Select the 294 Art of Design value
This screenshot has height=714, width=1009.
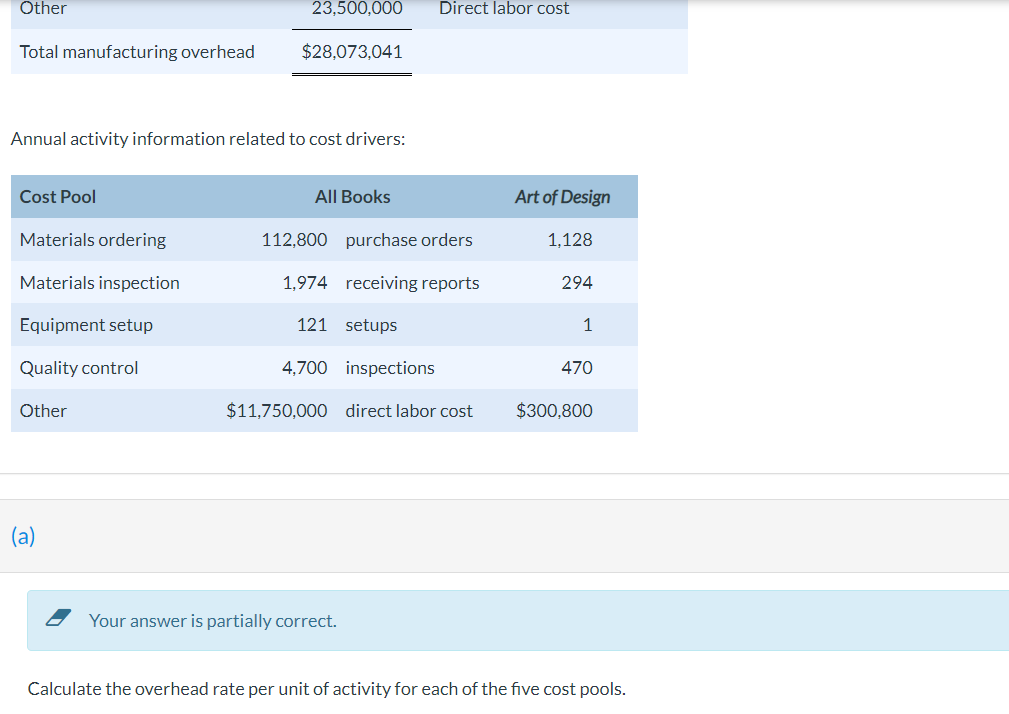click(x=577, y=283)
